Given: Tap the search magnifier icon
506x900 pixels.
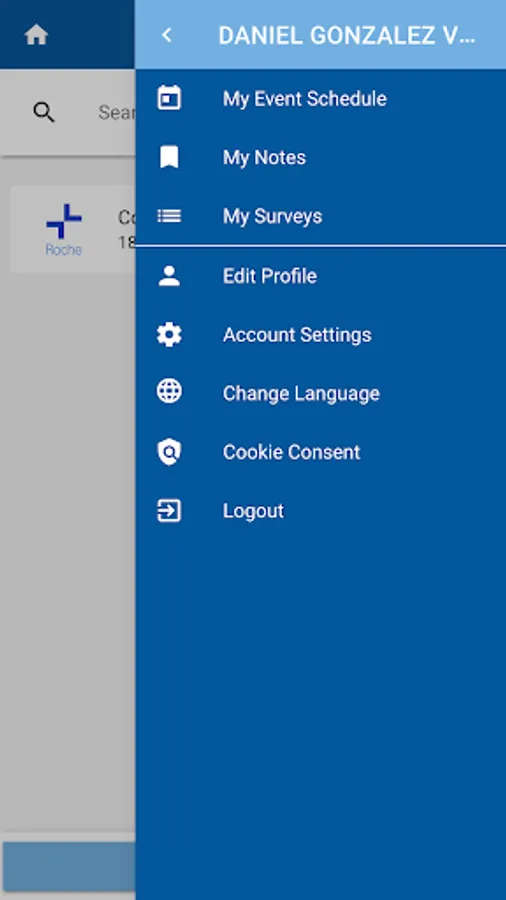Looking at the screenshot, I should (44, 112).
